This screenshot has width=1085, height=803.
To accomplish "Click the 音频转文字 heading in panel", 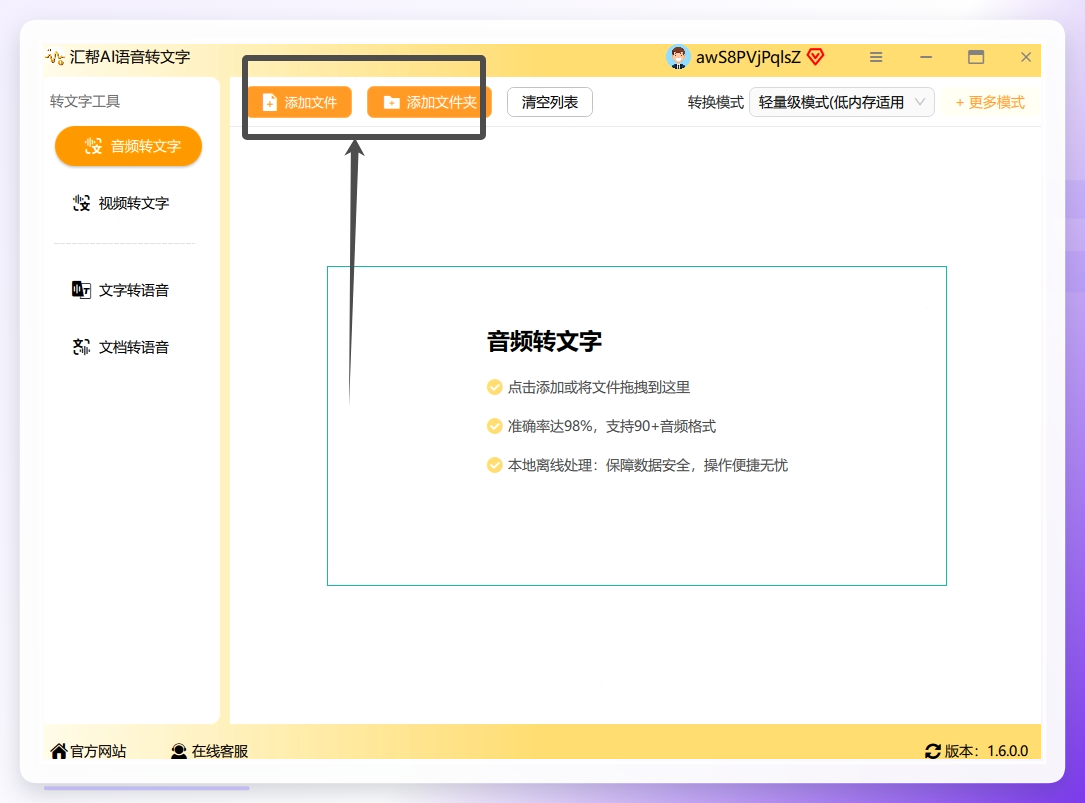I will [544, 341].
